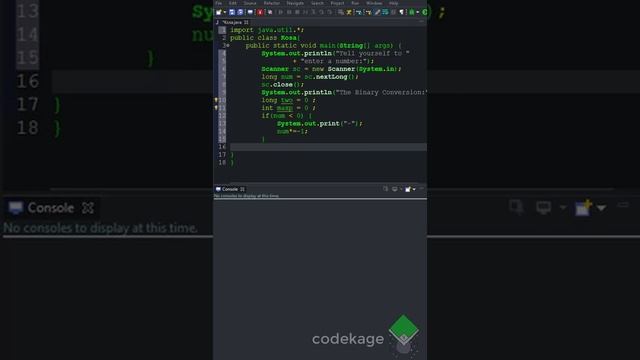Collapse the main method fold marker
Image resolution: width=640 pixels, height=360 pixels.
[228, 46]
